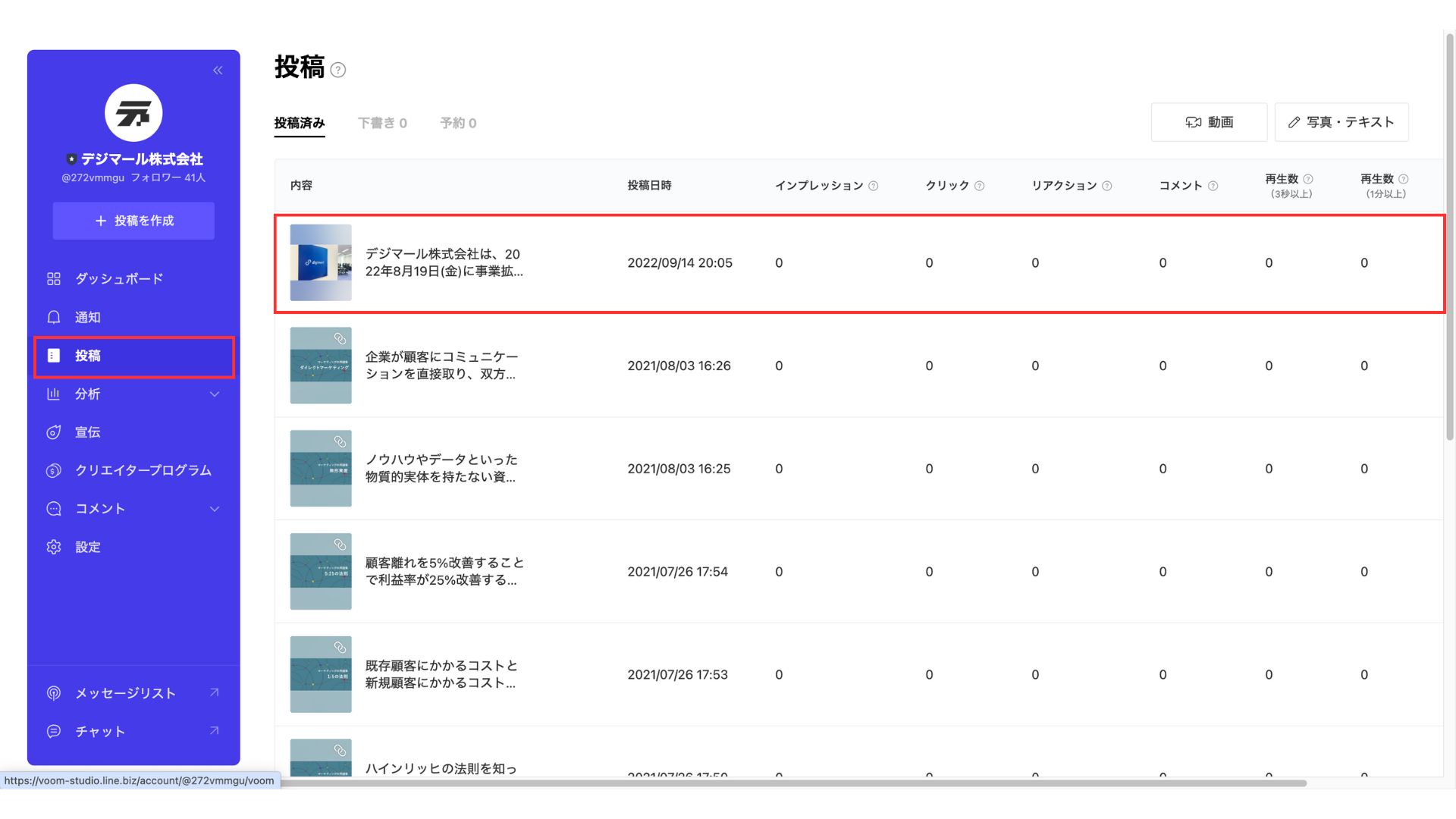Click the @272vmmgu follower count text
1456x819 pixels.
coord(133,178)
